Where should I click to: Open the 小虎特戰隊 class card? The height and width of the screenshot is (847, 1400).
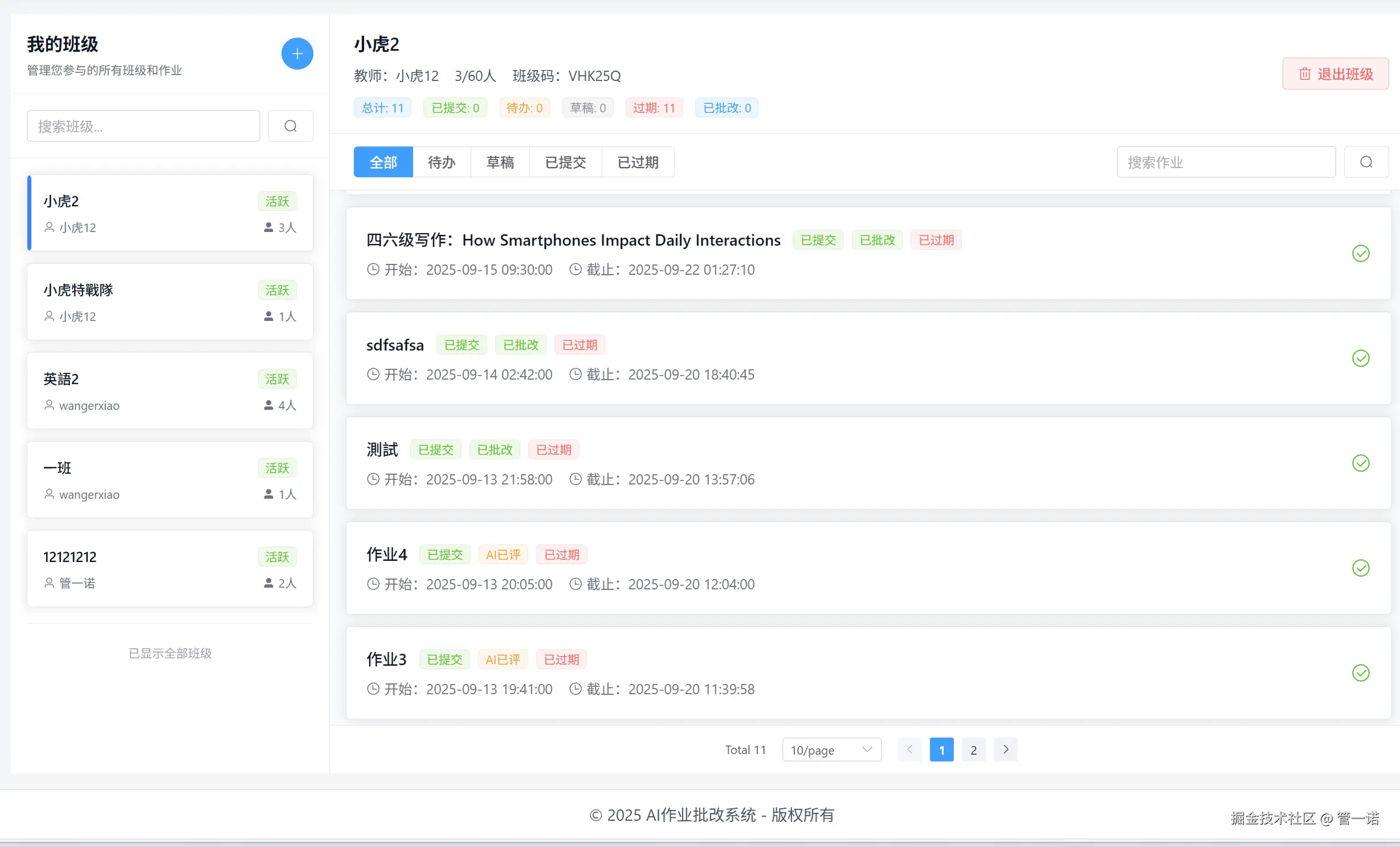click(x=170, y=302)
